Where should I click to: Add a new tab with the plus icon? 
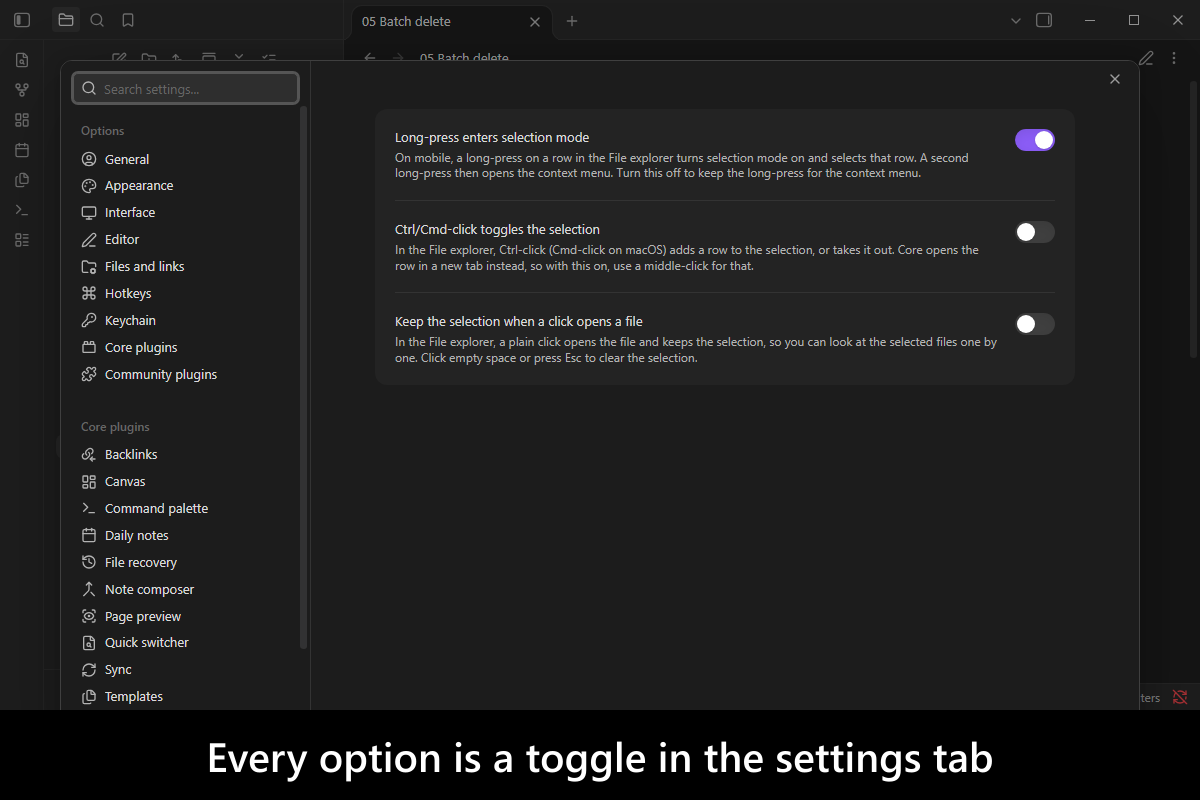[x=572, y=21]
